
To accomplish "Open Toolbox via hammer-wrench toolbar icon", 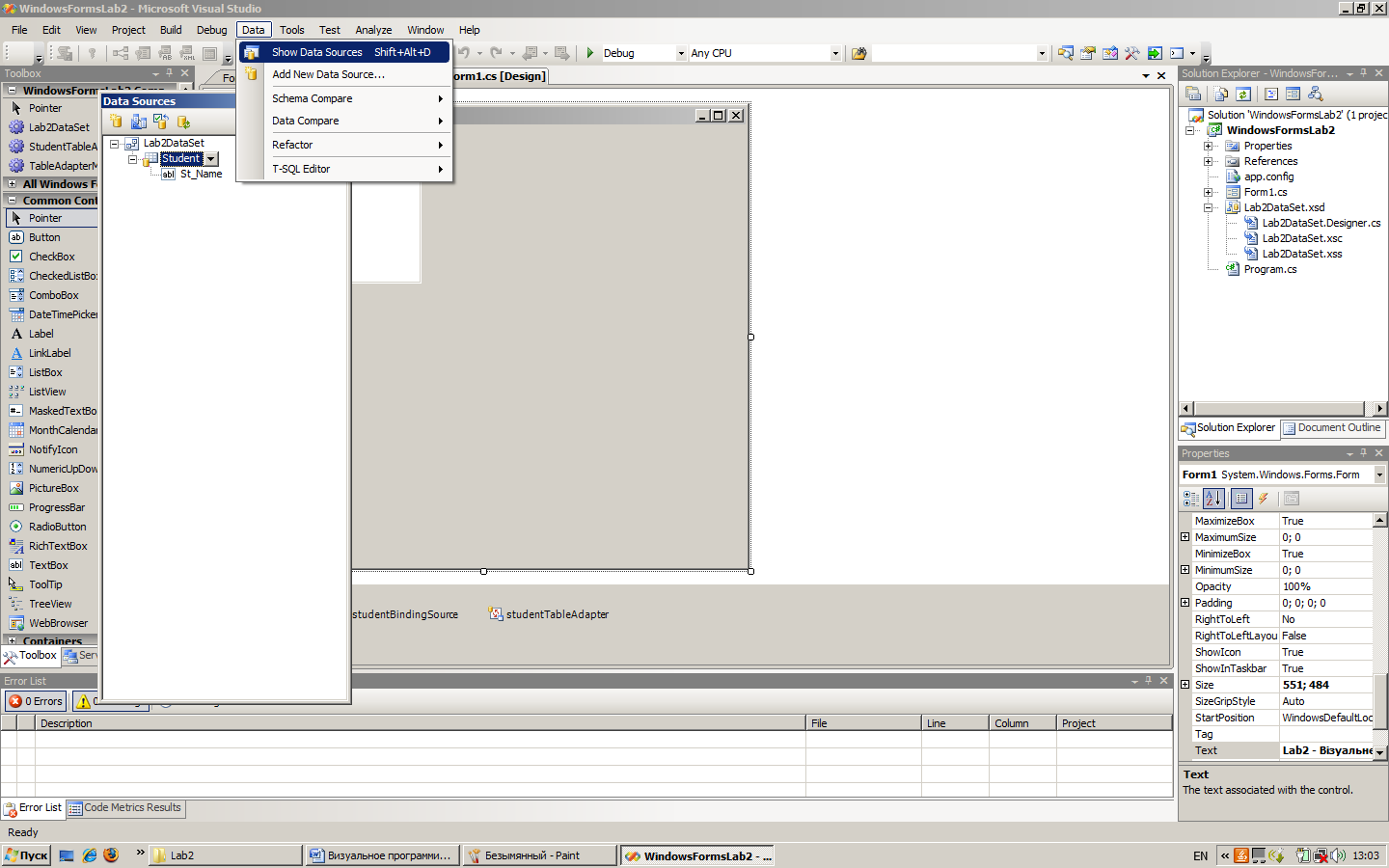I will pyautogui.click(x=1132, y=53).
